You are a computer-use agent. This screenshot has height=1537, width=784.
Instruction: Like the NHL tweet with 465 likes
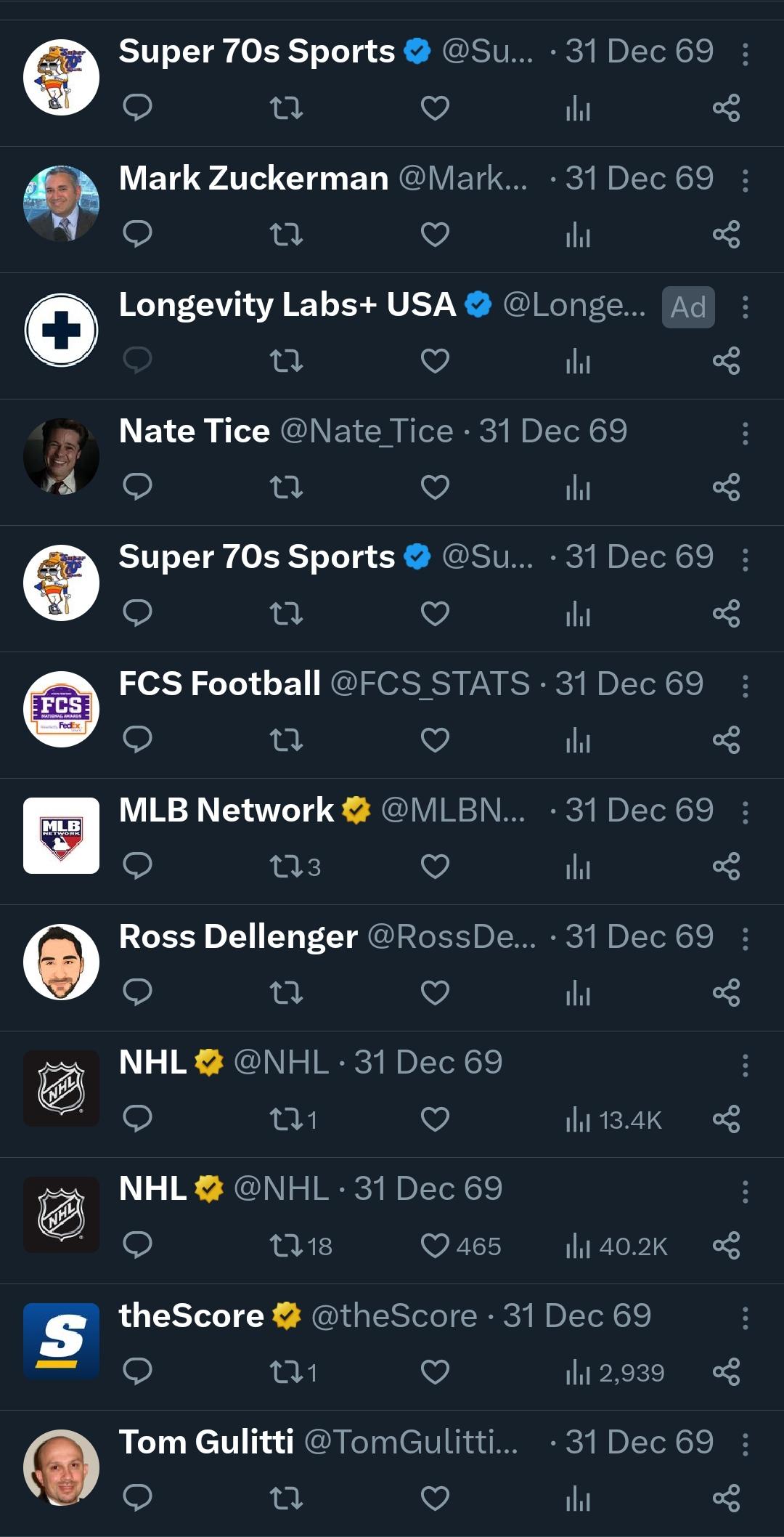[460, 1246]
